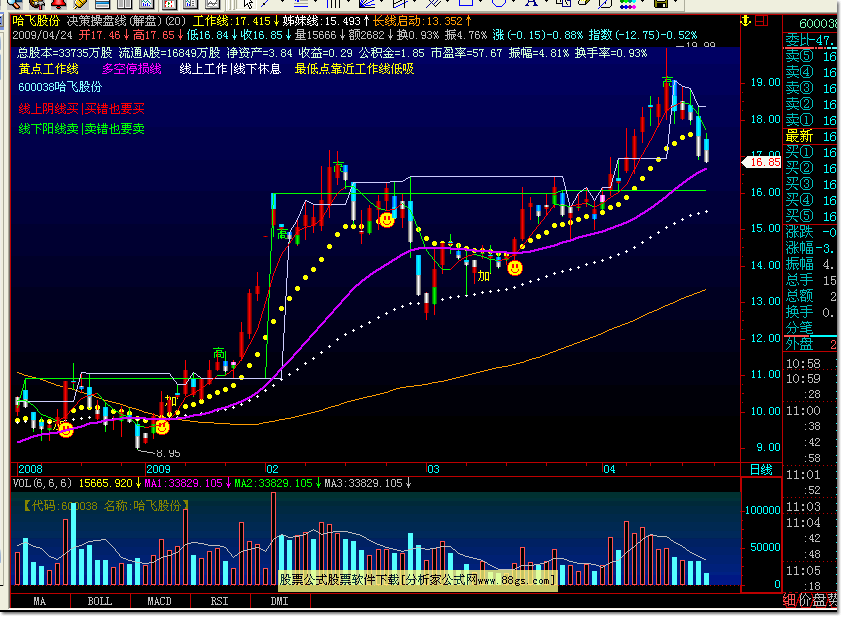
Task: Select the text 'A' tool in top toolbar
Action: tap(531, 3)
